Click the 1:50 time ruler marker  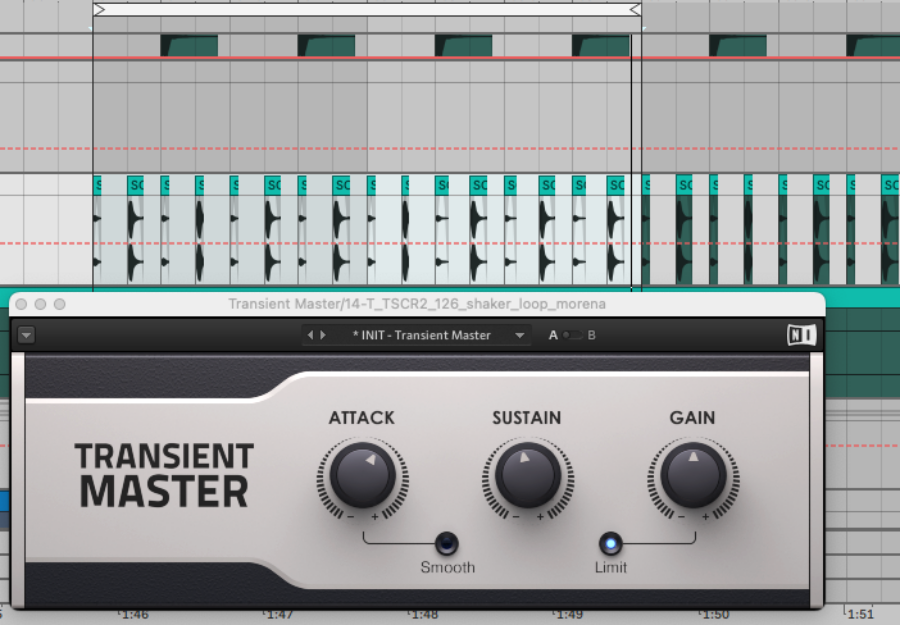coord(714,615)
